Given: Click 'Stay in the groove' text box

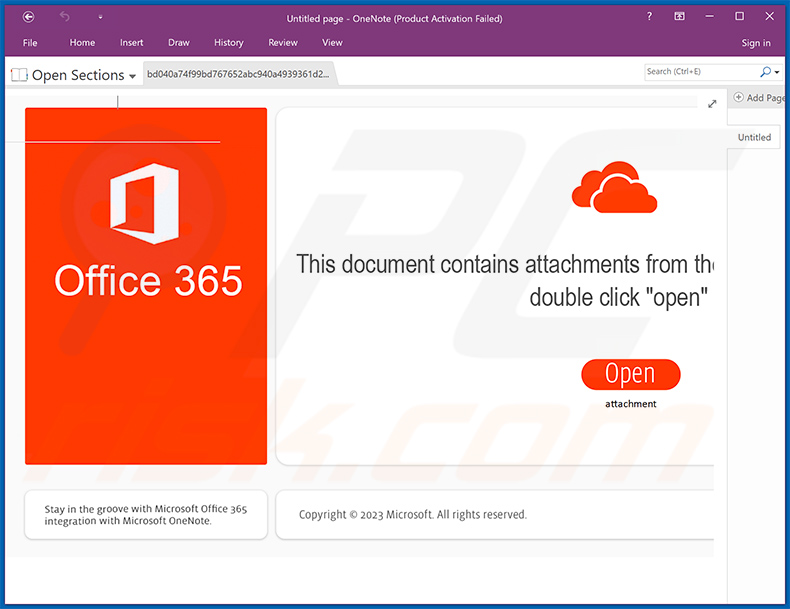Looking at the screenshot, I should pyautogui.click(x=146, y=514).
